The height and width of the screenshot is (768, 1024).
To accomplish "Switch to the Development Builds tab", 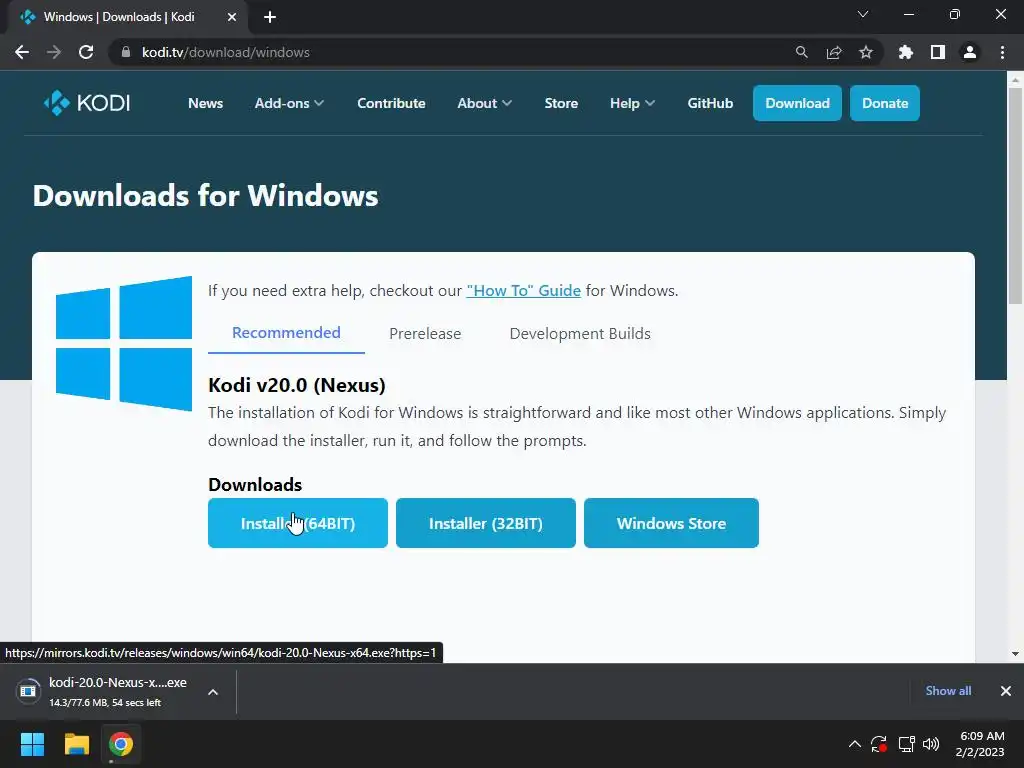I will pos(580,334).
